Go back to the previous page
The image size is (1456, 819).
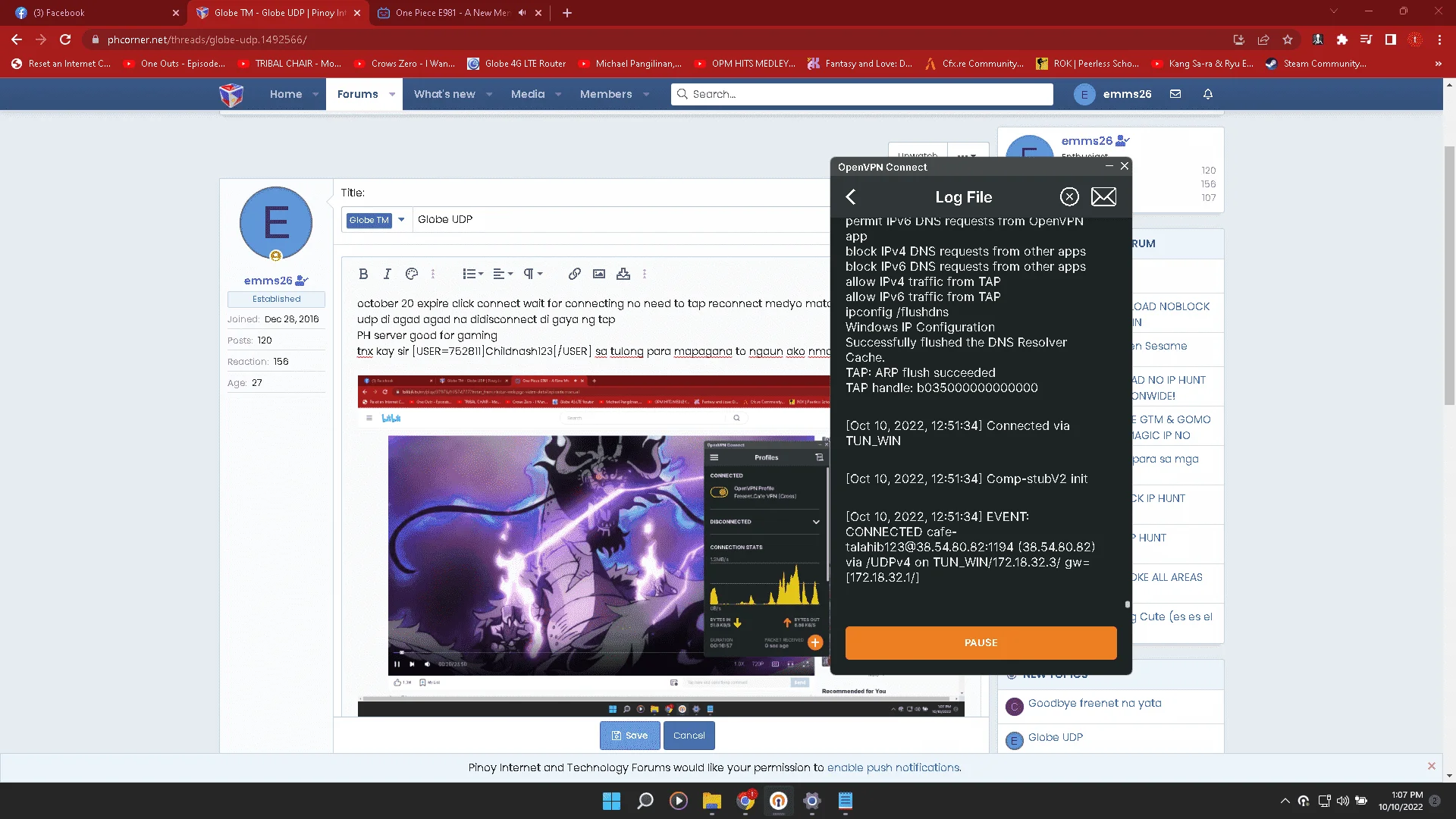17,39
